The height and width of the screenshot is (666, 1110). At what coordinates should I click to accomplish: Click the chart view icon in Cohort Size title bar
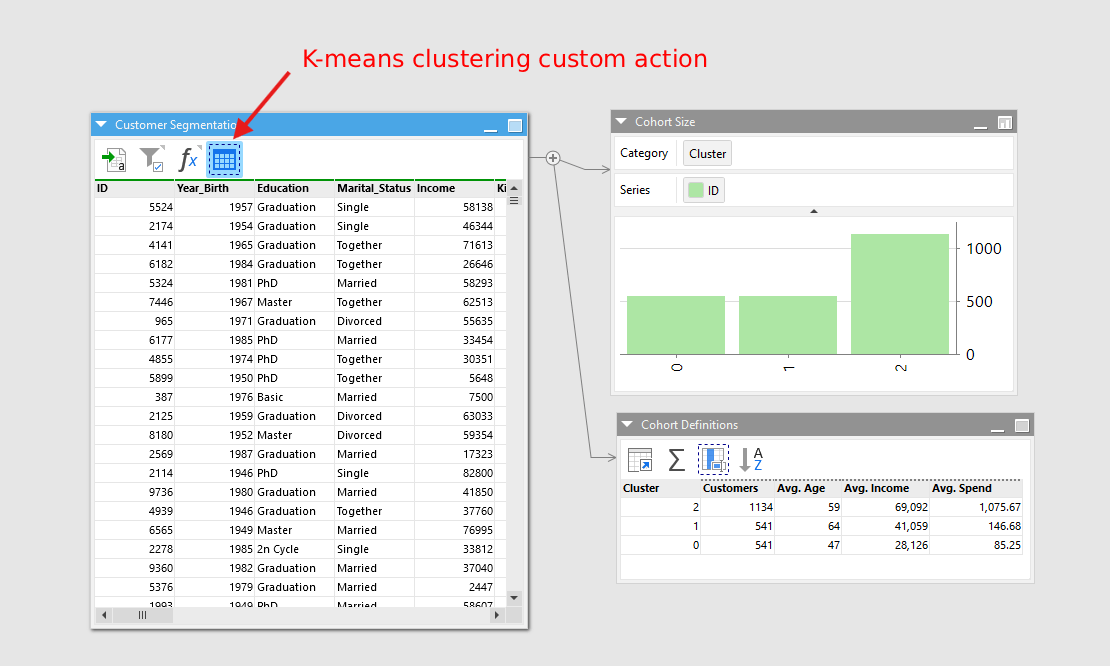click(1005, 122)
